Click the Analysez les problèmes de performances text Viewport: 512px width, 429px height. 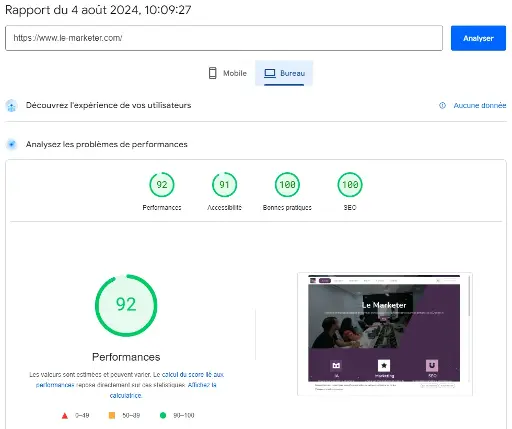click(107, 144)
